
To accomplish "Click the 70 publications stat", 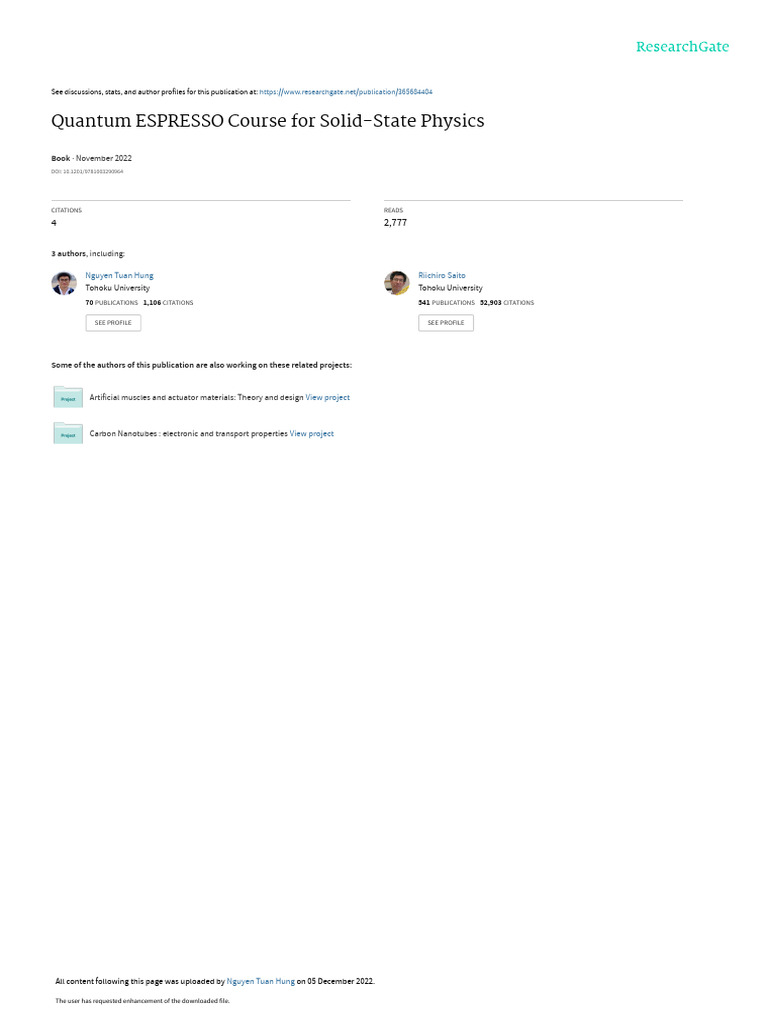I will (x=112, y=303).
